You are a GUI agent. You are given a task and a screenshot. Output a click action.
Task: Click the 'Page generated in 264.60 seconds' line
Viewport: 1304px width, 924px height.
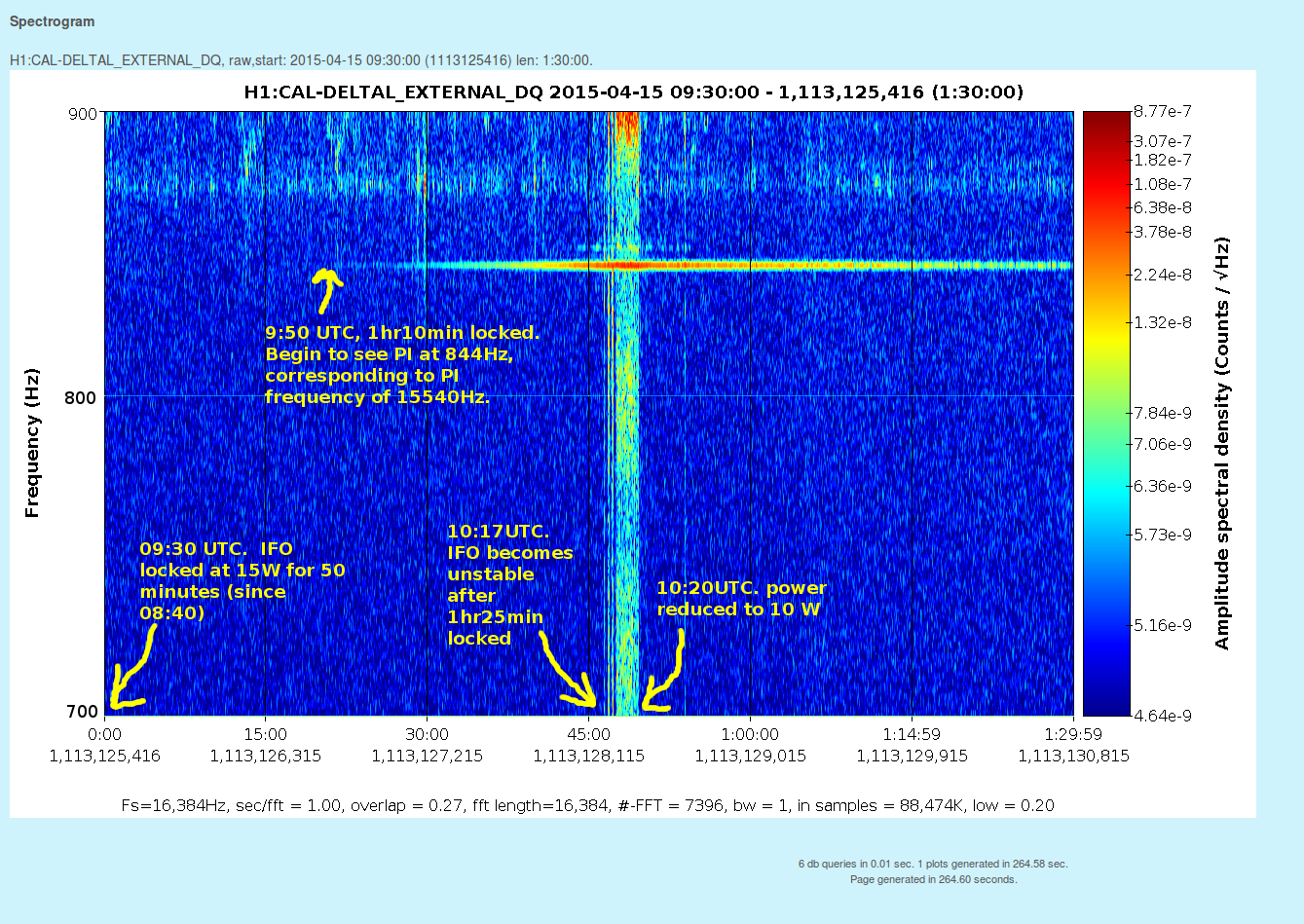[933, 879]
